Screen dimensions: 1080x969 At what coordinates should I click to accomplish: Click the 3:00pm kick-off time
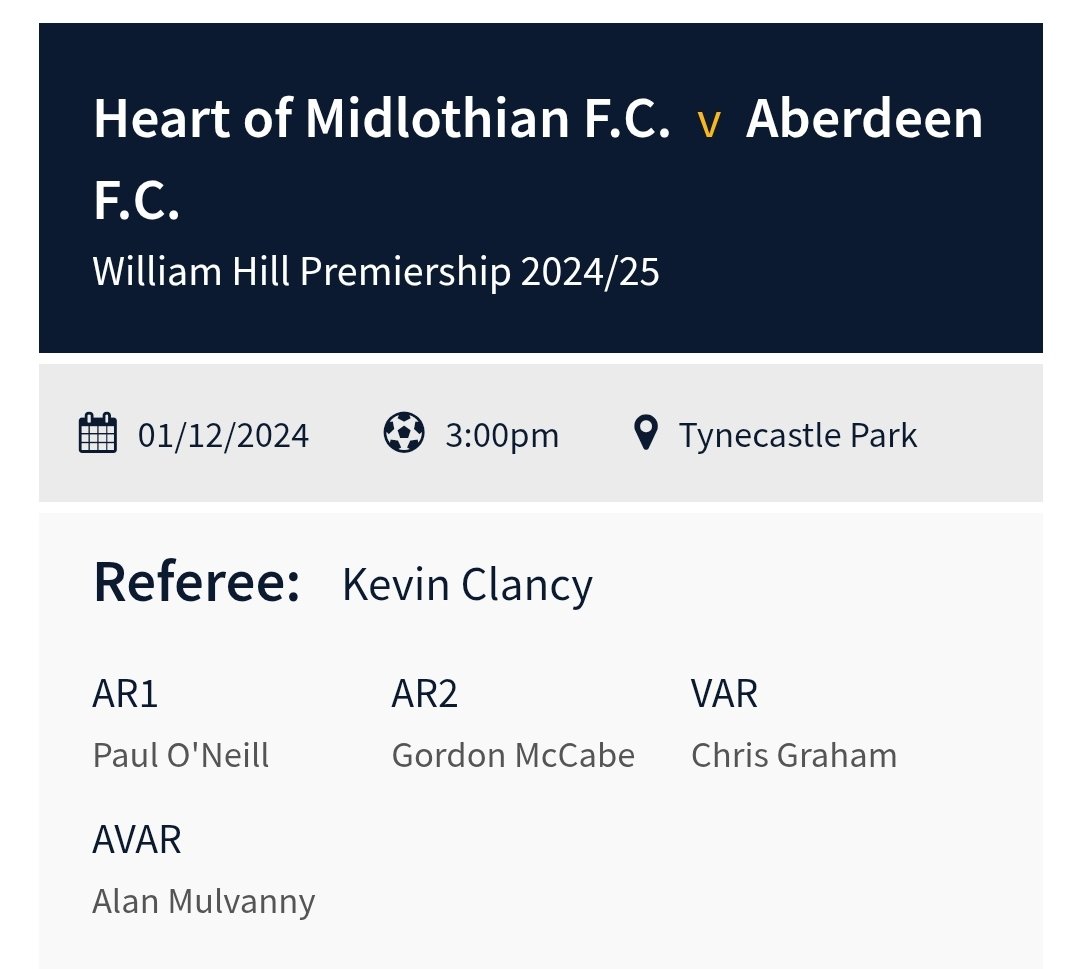click(501, 436)
